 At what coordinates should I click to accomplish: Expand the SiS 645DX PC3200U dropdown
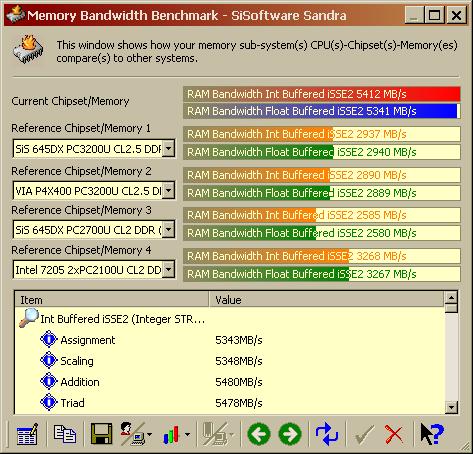[169, 148]
